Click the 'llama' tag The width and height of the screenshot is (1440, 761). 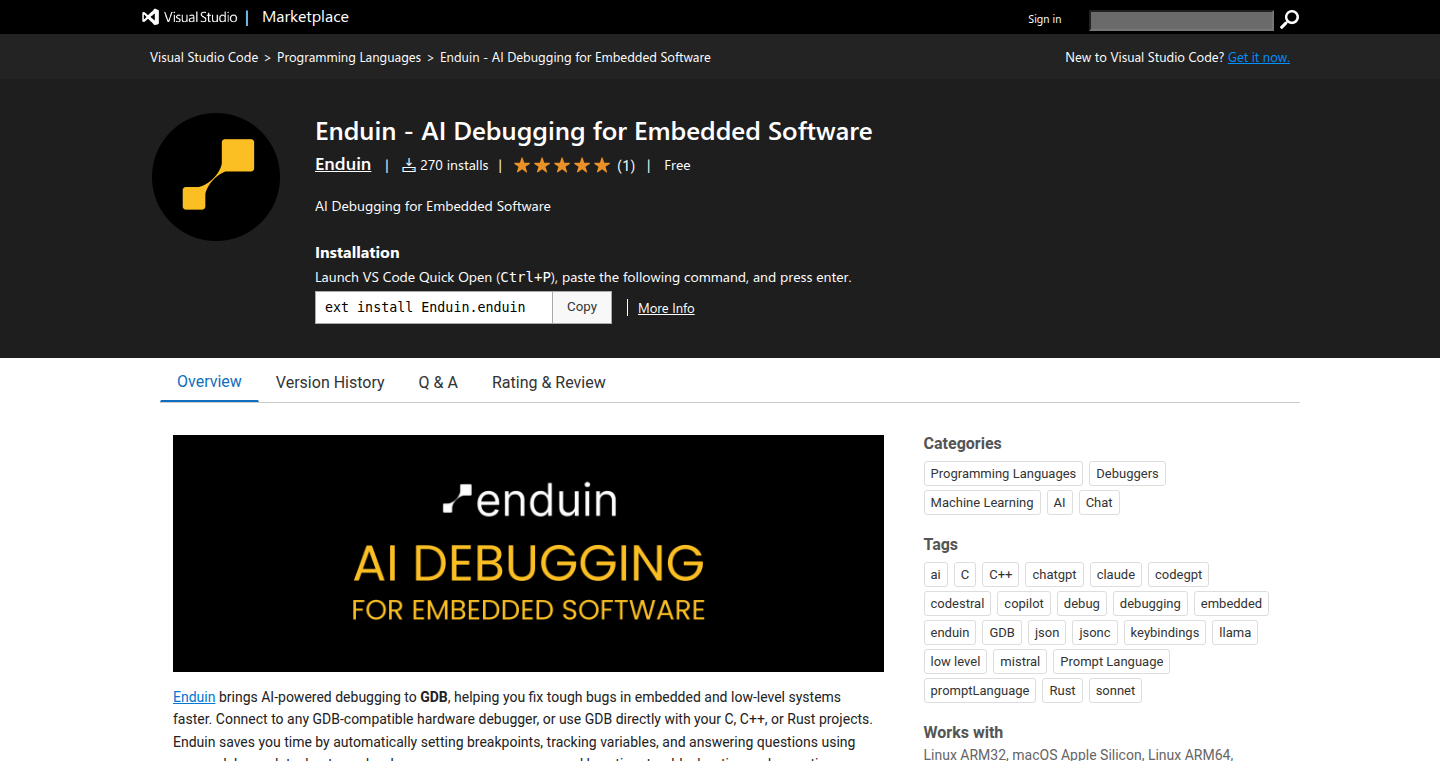click(1235, 633)
